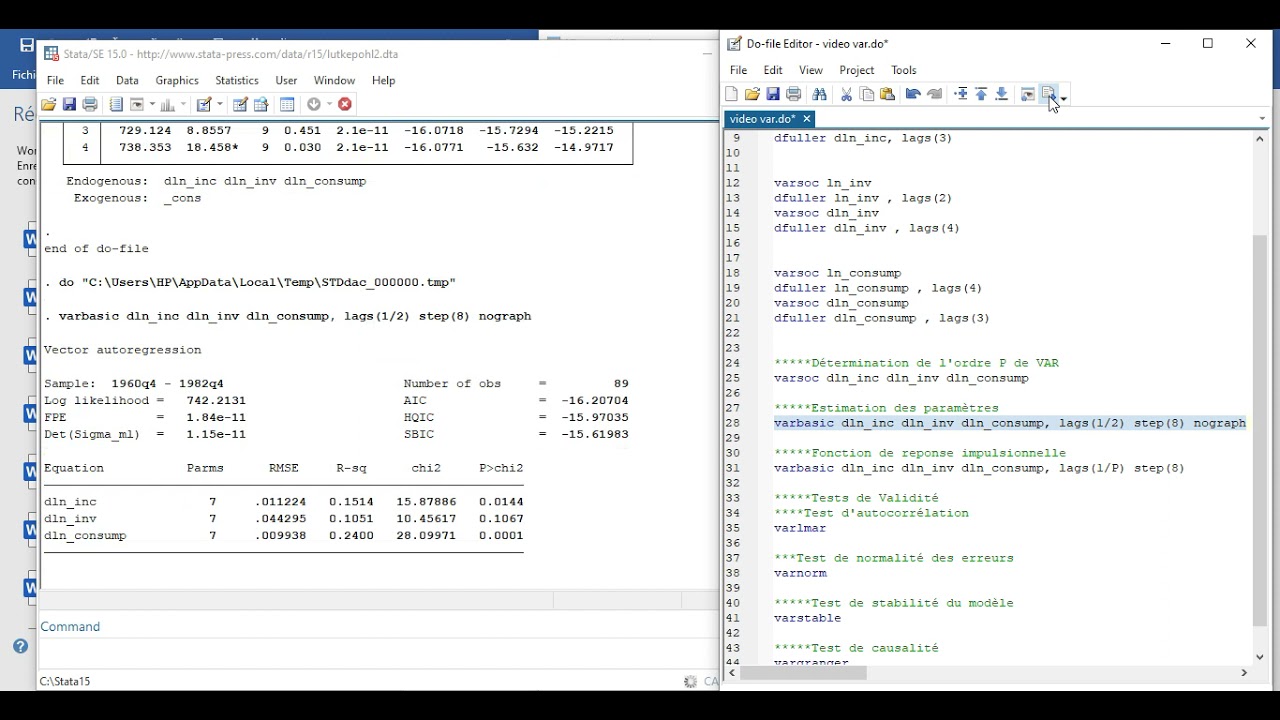
Task: Open the Window menu in Stata
Action: pos(334,80)
